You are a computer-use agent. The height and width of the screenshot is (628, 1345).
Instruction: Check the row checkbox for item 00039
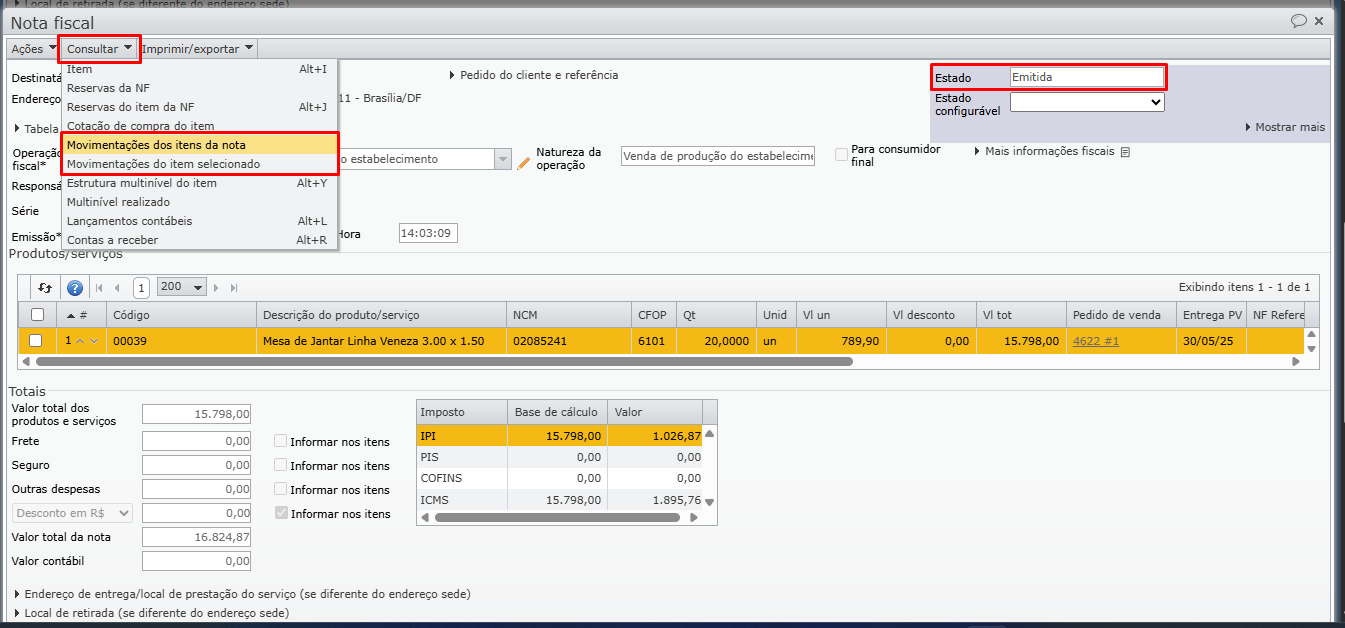coord(36,341)
